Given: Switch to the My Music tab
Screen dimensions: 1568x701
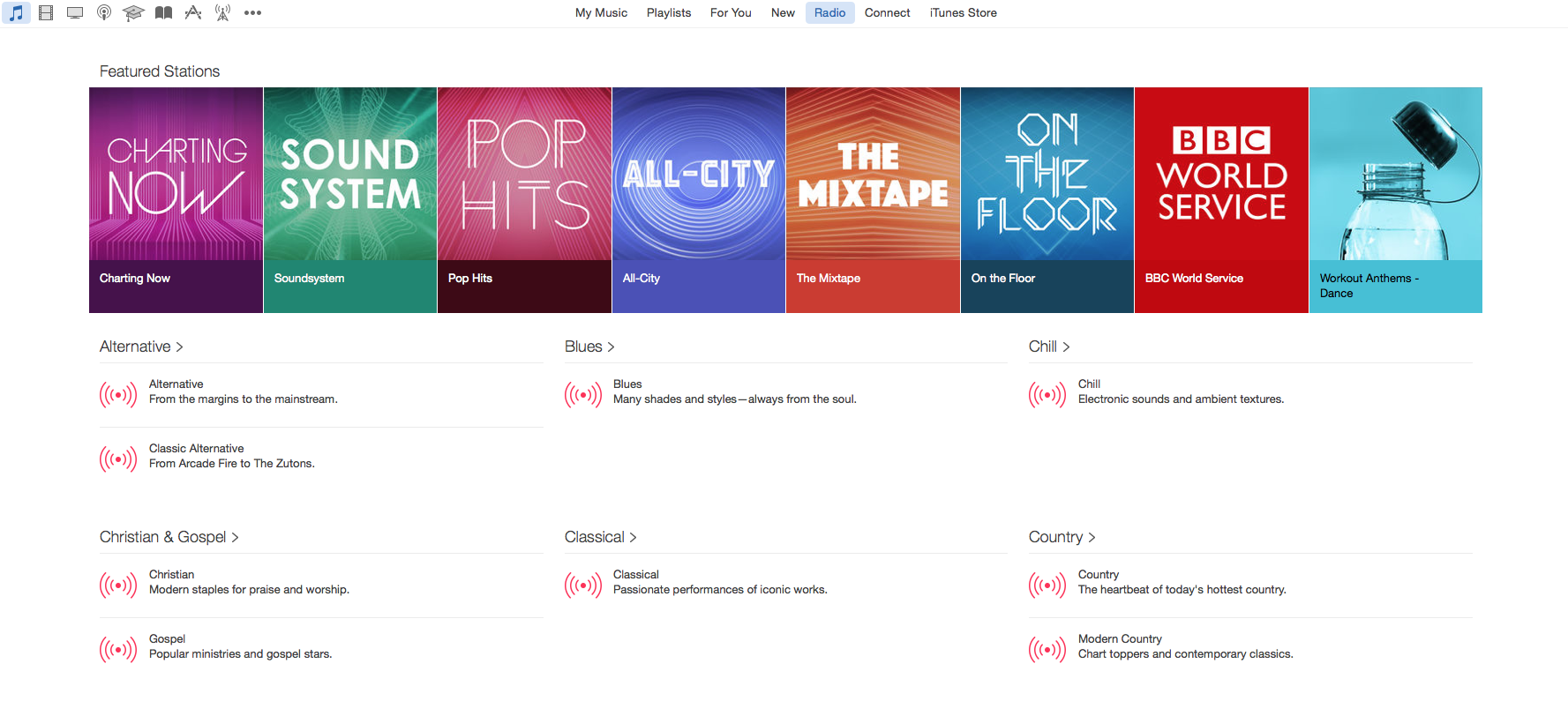Looking at the screenshot, I should (601, 13).
